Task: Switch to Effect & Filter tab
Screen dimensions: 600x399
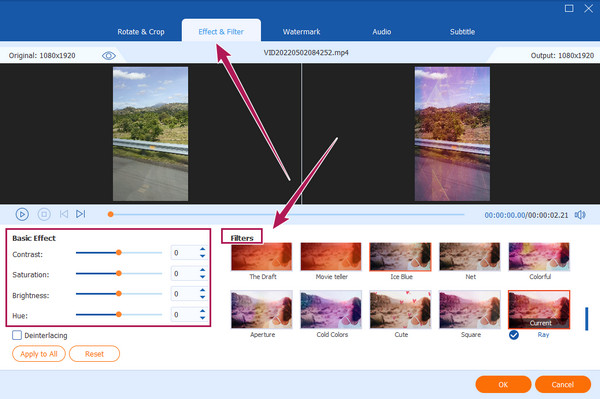Action: pyautogui.click(x=221, y=32)
